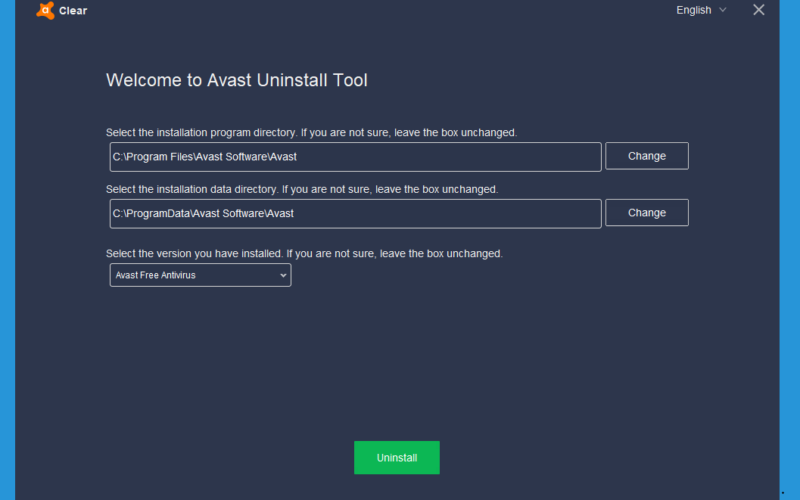Click empty dark area above Uninstall button
Image resolution: width=800 pixels, height=500 pixels.
(396, 367)
